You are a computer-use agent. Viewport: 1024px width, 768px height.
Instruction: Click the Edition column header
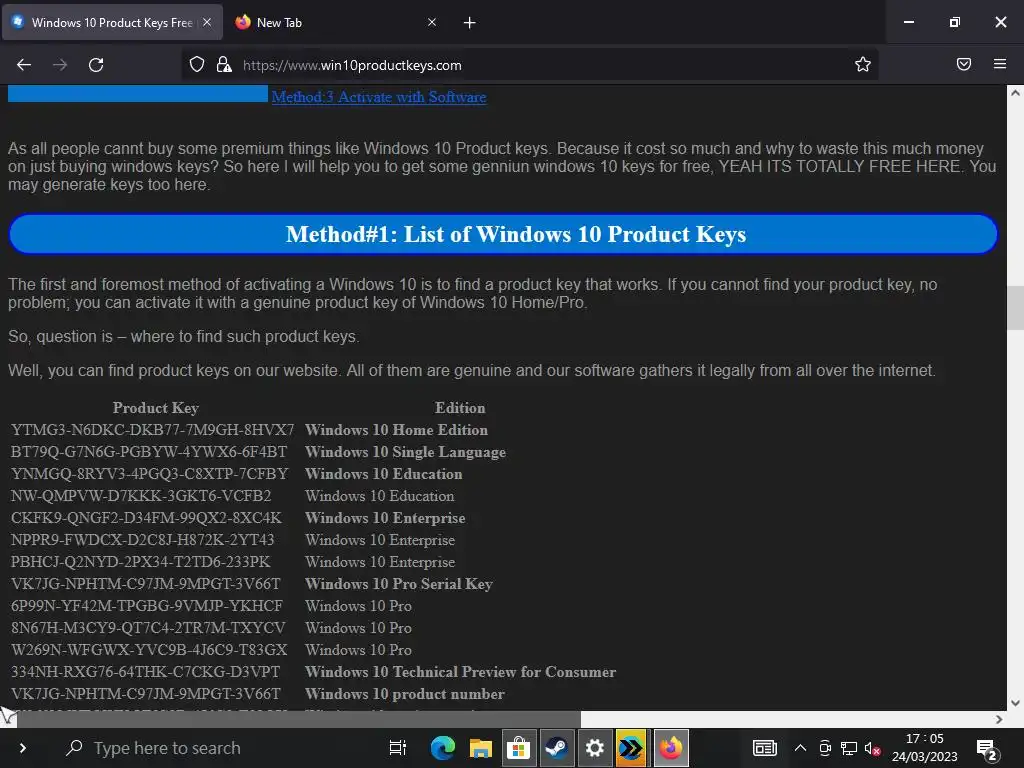point(460,408)
